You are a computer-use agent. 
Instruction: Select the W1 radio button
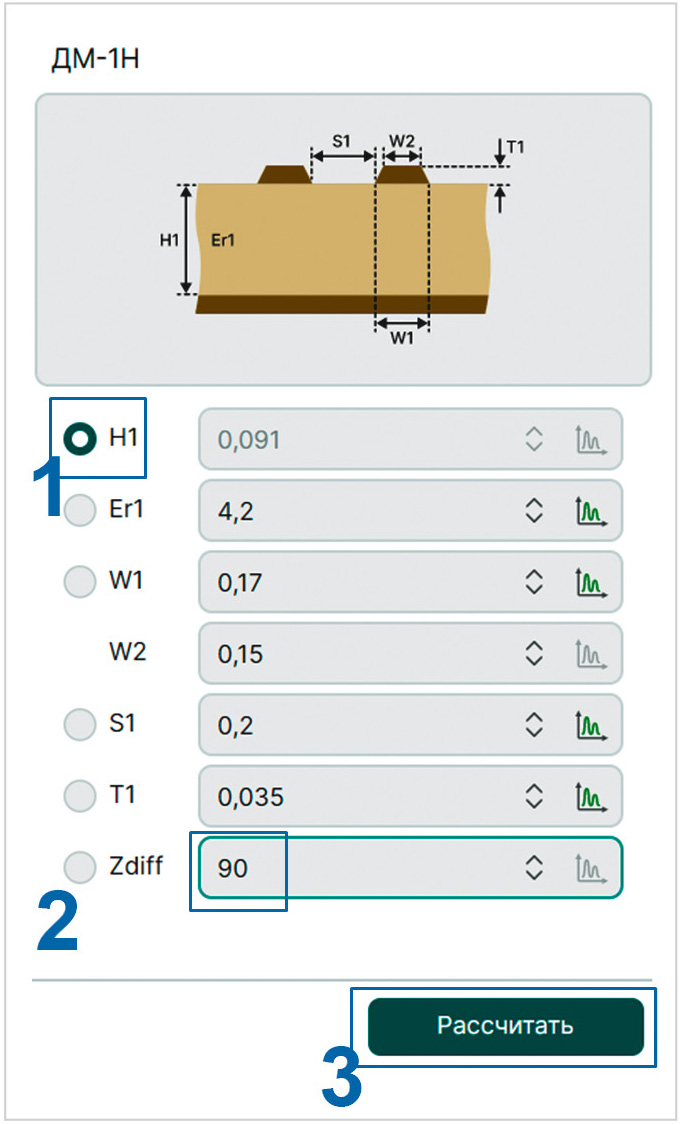80,581
